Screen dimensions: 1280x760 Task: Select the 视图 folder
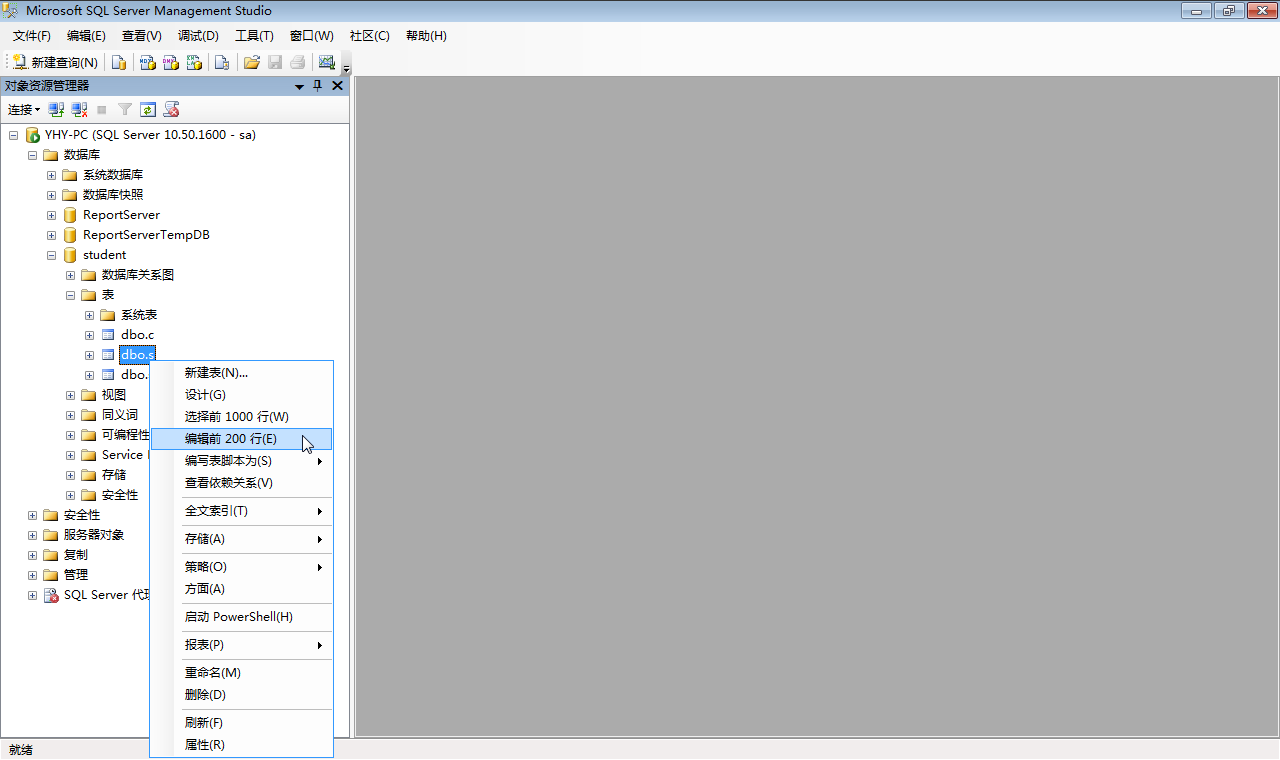[113, 395]
